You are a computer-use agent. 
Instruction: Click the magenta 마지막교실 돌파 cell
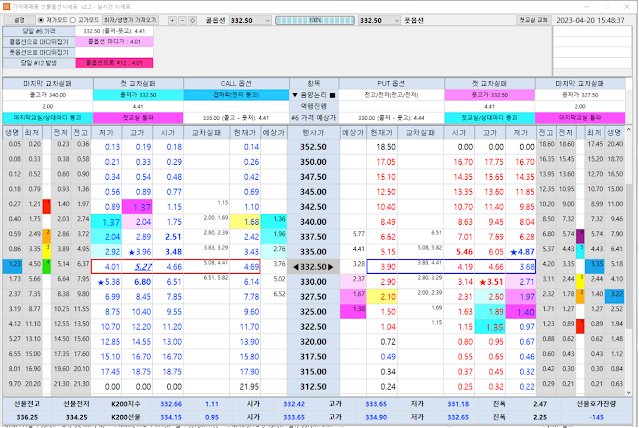click(x=580, y=118)
